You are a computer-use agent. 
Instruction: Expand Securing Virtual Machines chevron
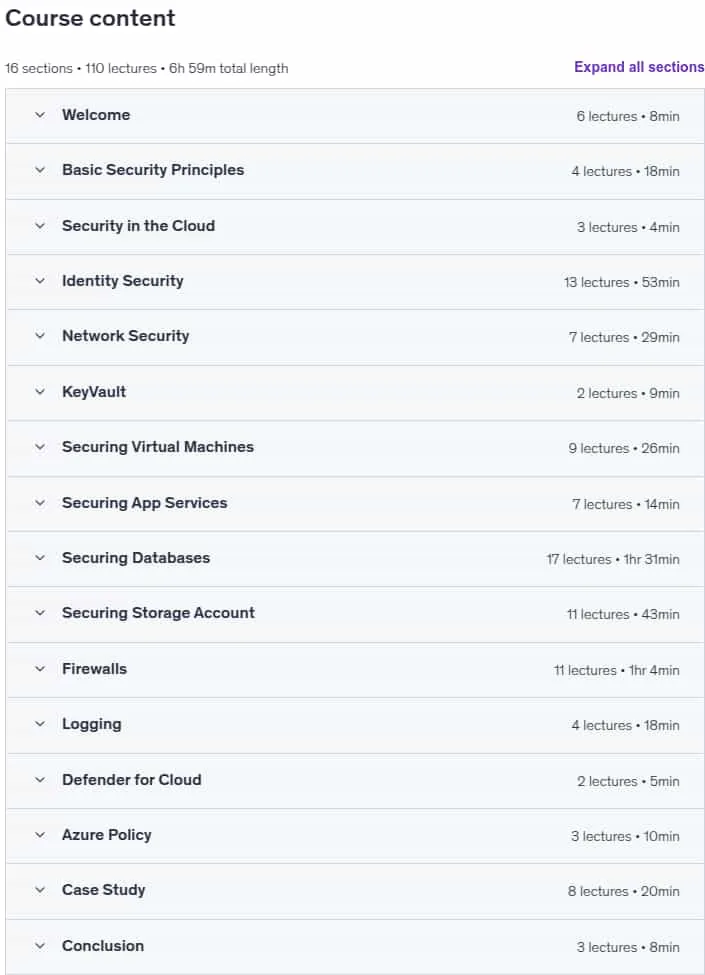click(40, 447)
